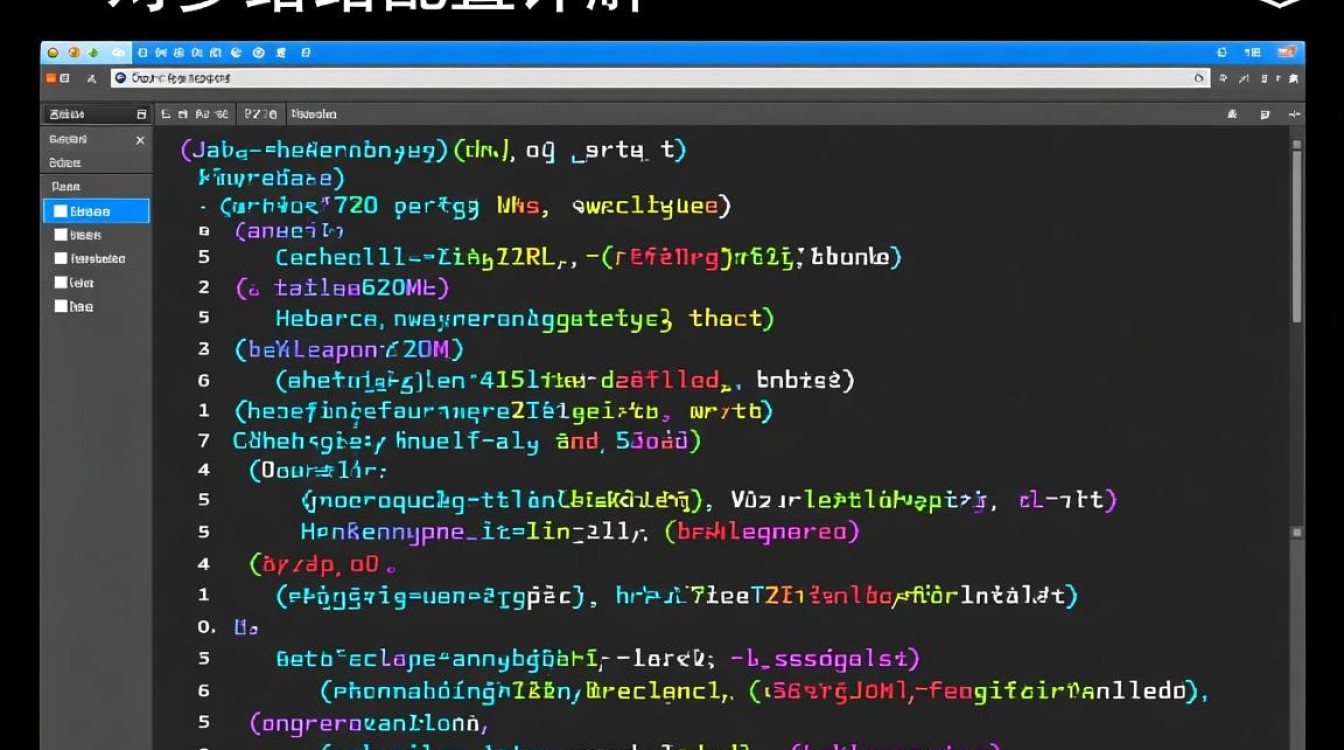Click the cloud icon on the light tab

[118, 53]
